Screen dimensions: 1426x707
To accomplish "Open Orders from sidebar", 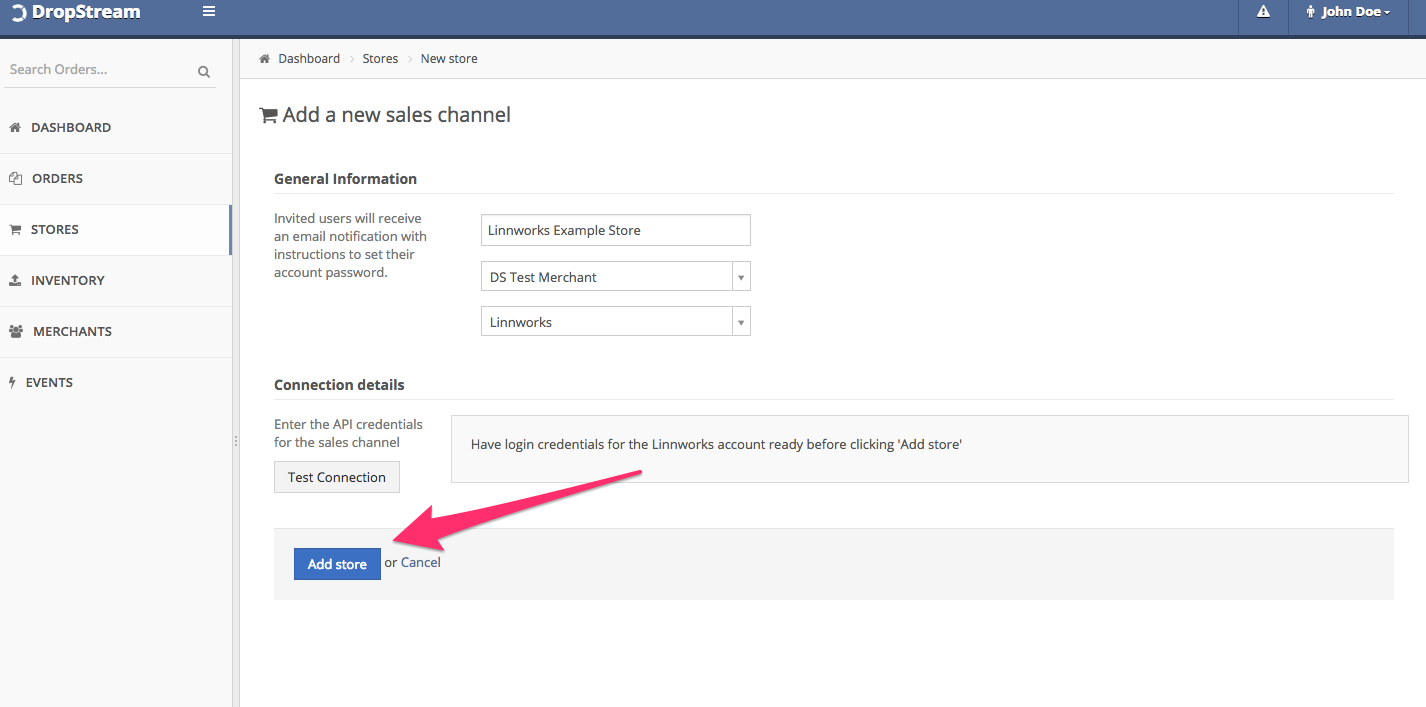I will tap(115, 179).
